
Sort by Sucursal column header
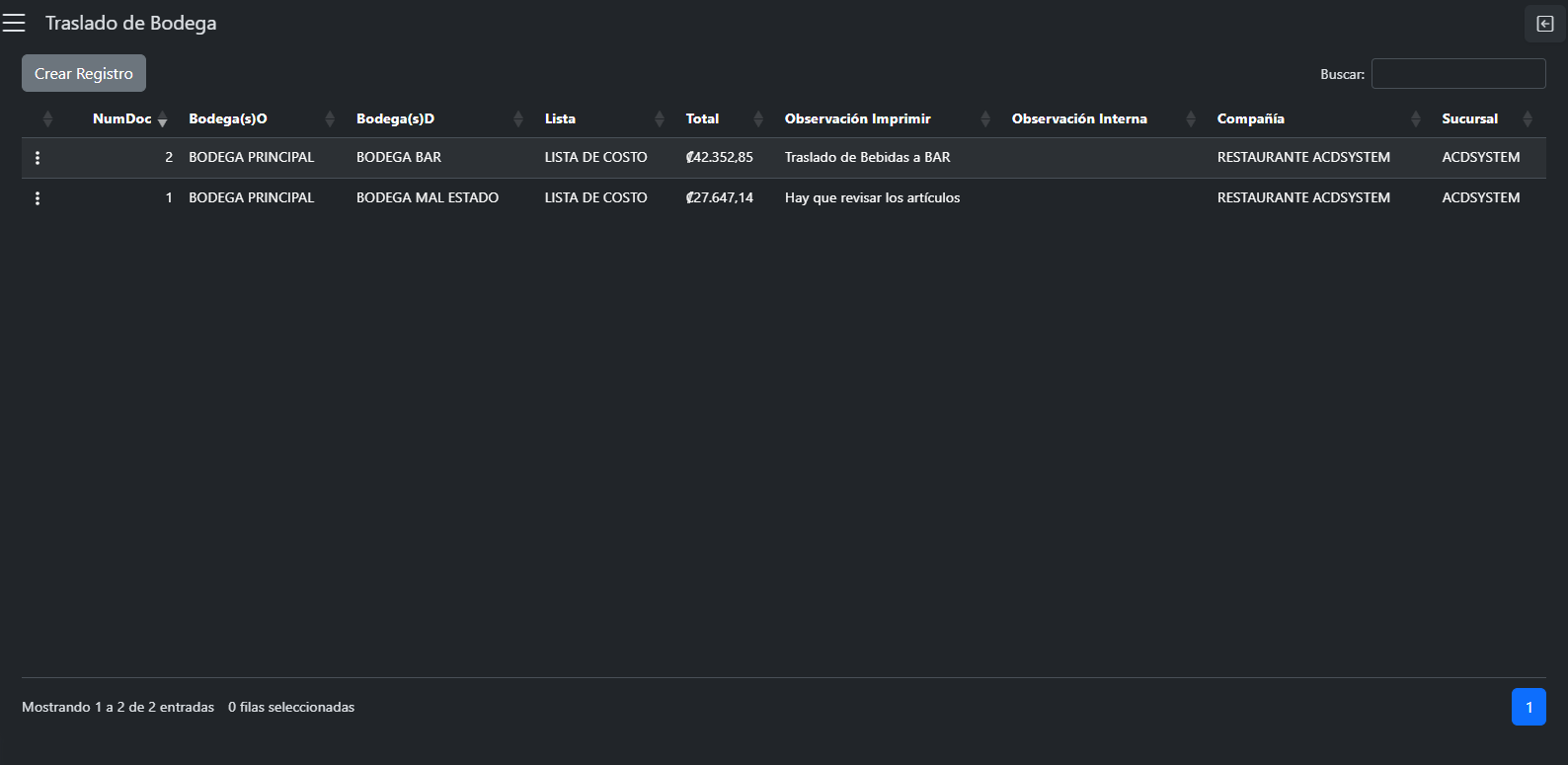coord(1470,118)
